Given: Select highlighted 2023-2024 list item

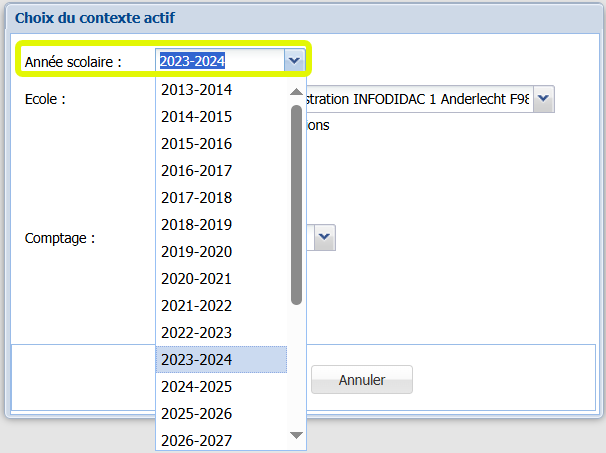Looking at the screenshot, I should click(x=197, y=359).
